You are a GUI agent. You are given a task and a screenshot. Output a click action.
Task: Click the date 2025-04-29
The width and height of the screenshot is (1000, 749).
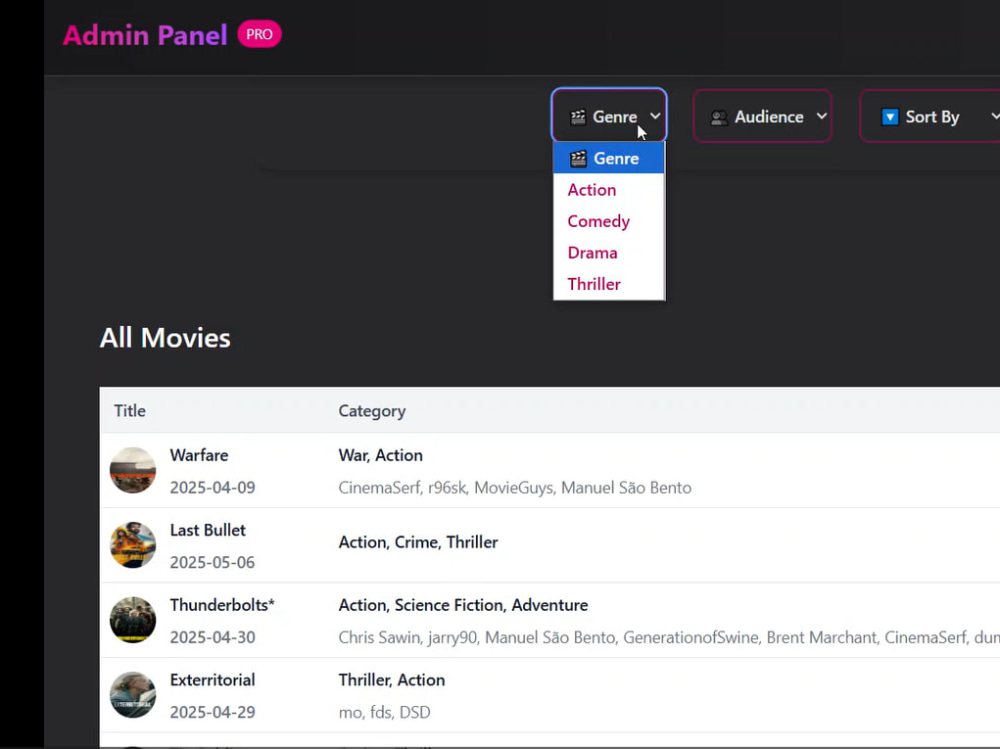coord(212,712)
